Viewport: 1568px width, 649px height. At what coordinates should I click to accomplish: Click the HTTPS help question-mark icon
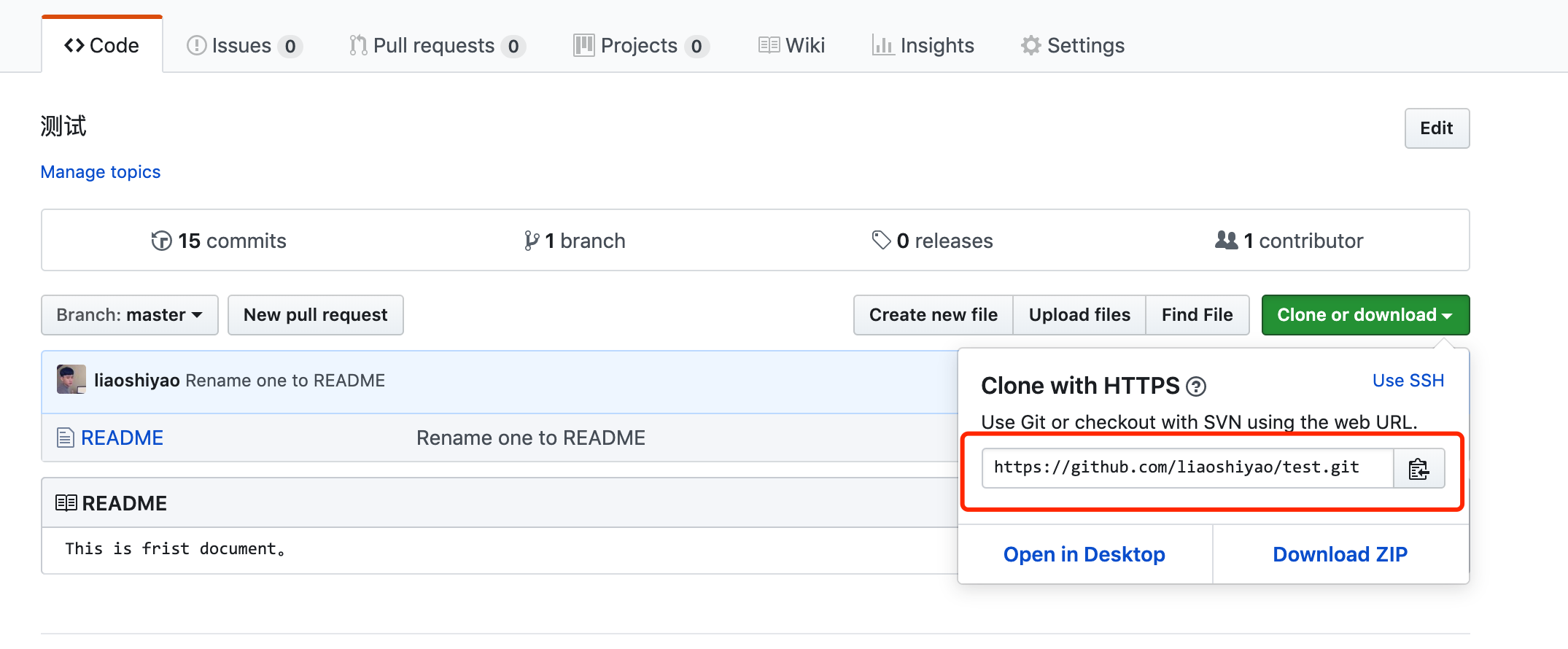pyautogui.click(x=1196, y=386)
